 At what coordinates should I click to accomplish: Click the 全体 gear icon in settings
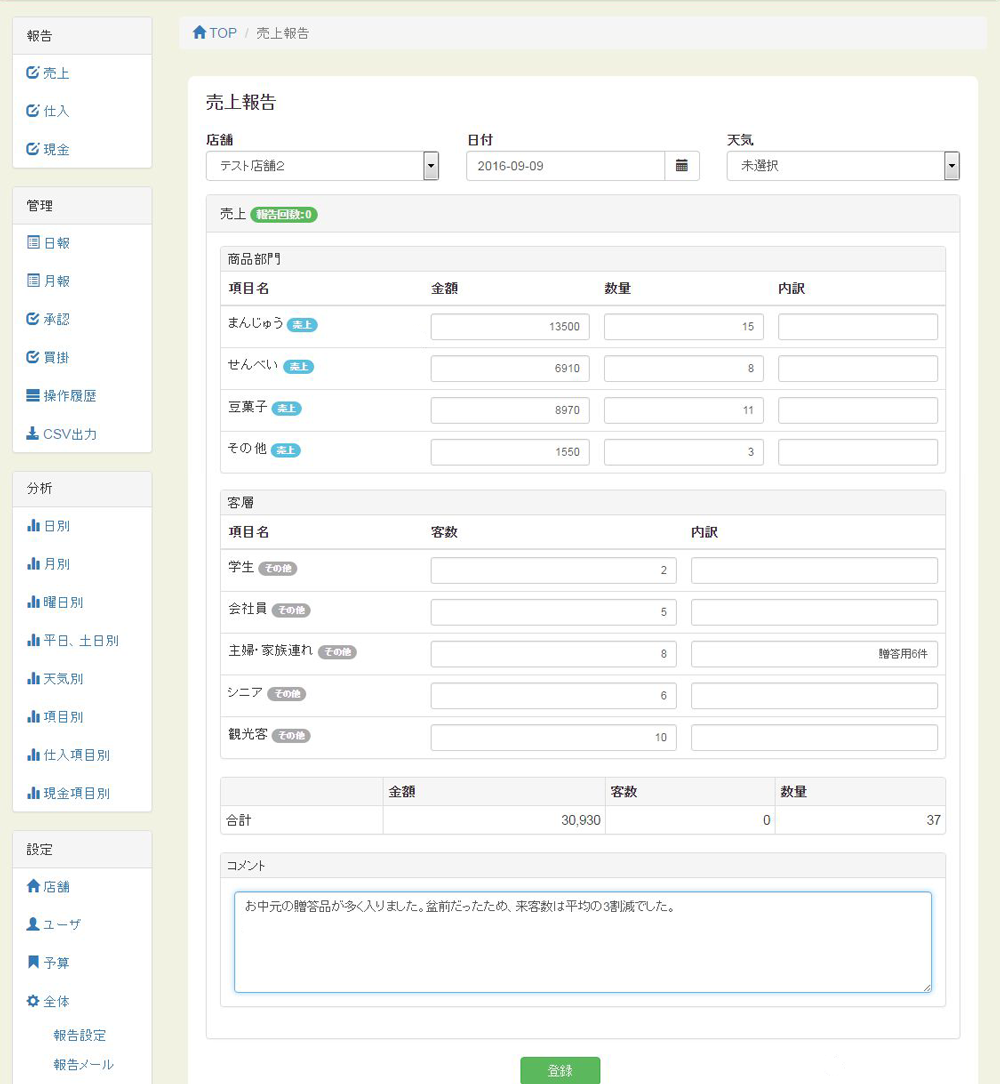(33, 1001)
